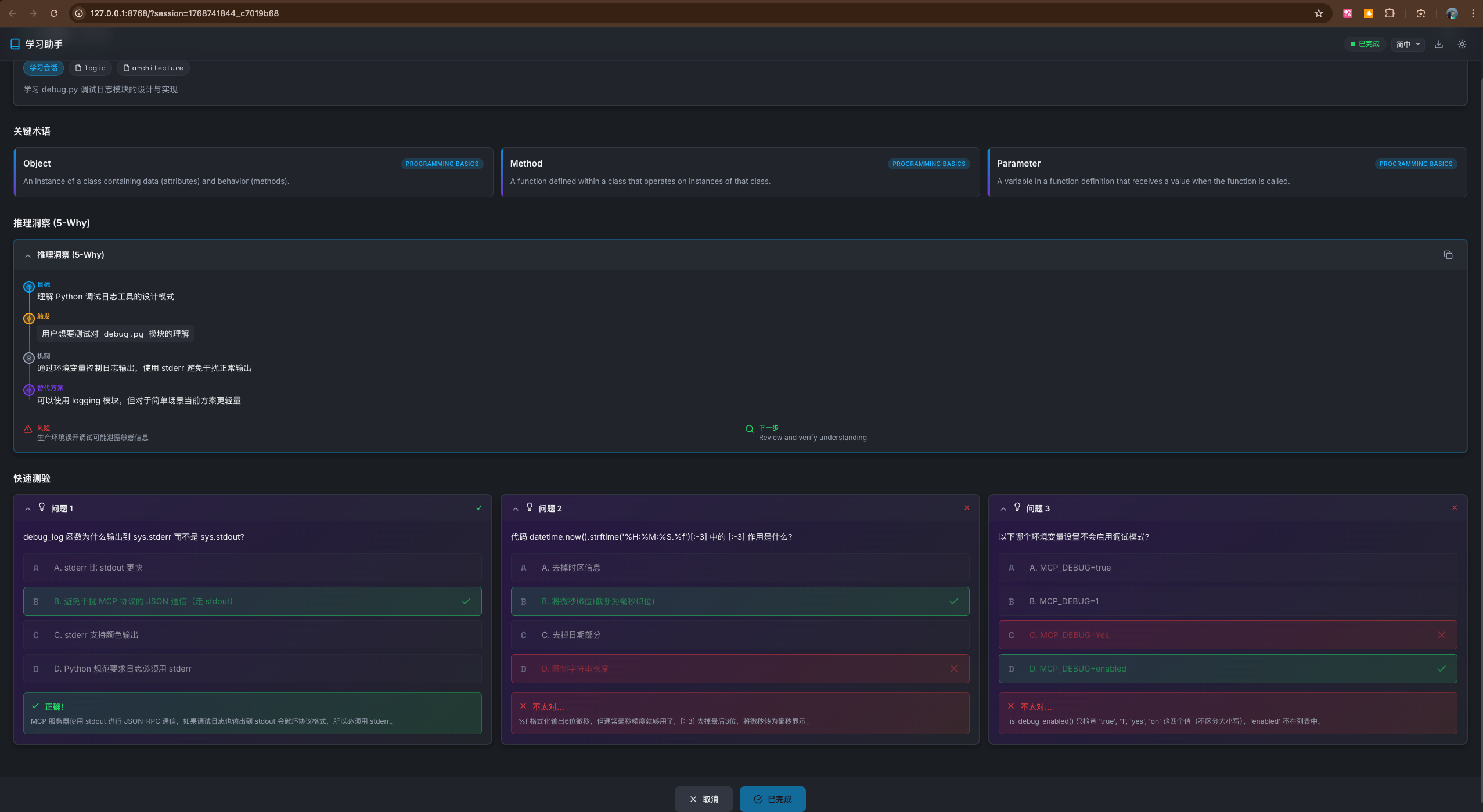Click the Method term card
Viewport: 1483px width, 812px height.
tap(740, 172)
